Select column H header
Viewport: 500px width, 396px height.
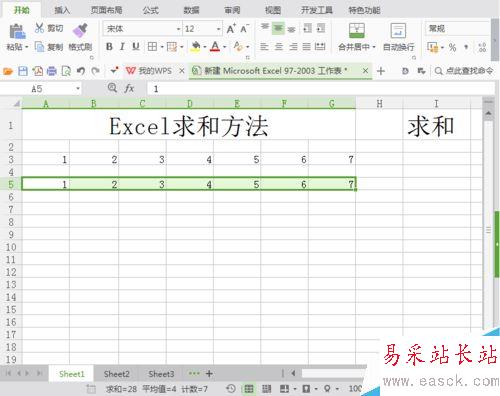(x=379, y=104)
